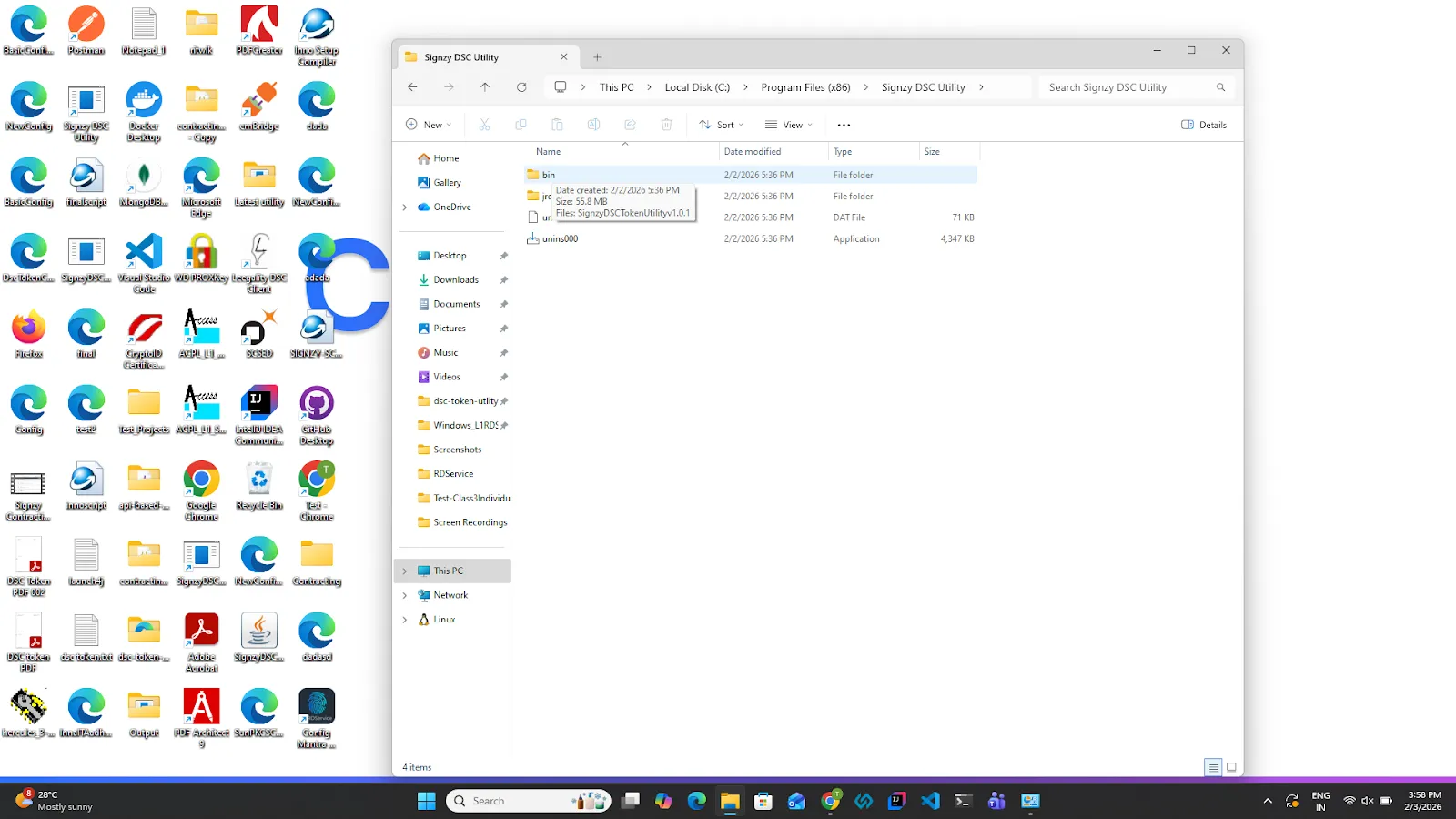Image resolution: width=1456 pixels, height=819 pixels.
Task: Switch to details list view button
Action: (x=1213, y=767)
